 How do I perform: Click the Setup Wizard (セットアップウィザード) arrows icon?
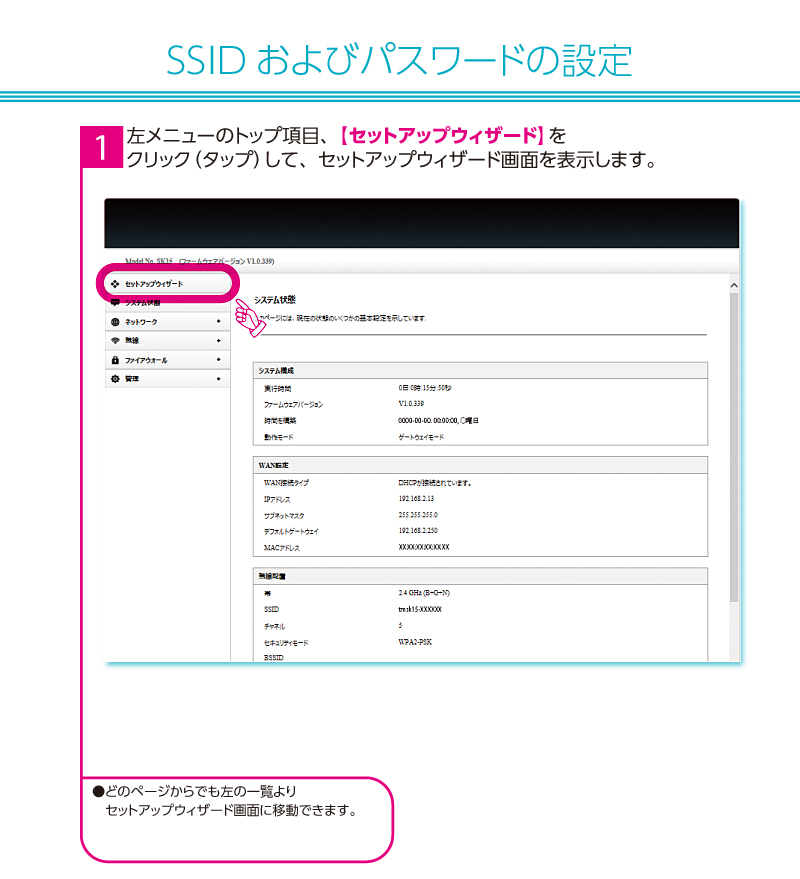pos(115,284)
